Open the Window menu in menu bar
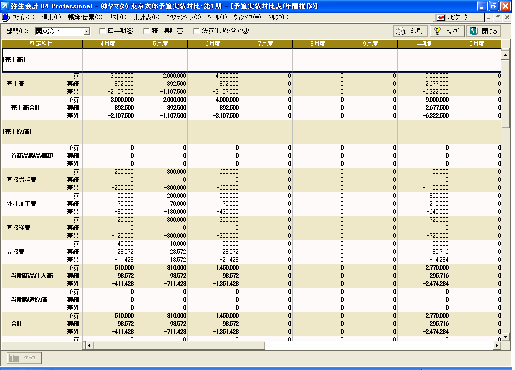This screenshot has height=370, width=515. pos(247,17)
